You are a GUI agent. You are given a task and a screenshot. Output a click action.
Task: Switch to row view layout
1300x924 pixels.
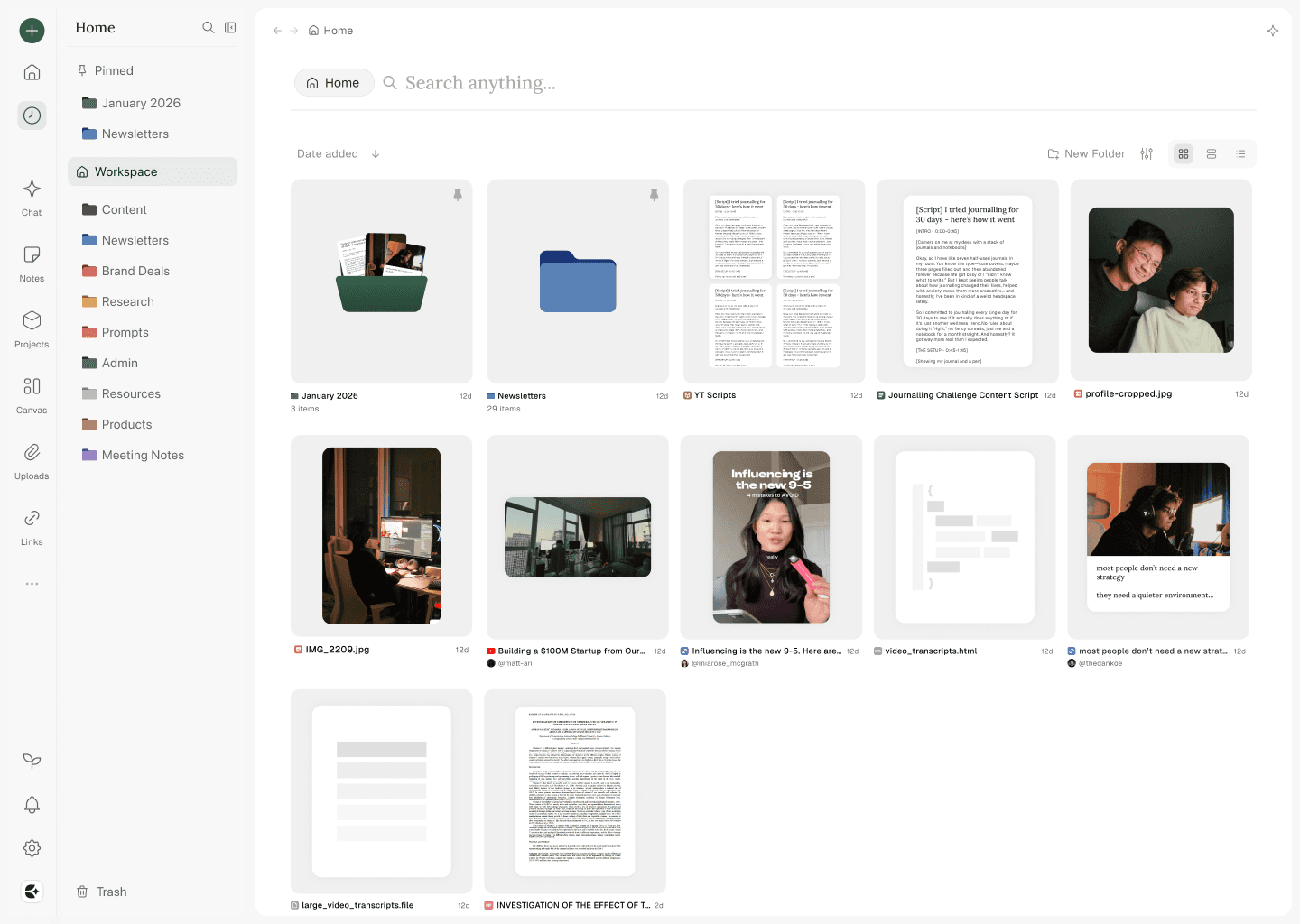[x=1212, y=153]
